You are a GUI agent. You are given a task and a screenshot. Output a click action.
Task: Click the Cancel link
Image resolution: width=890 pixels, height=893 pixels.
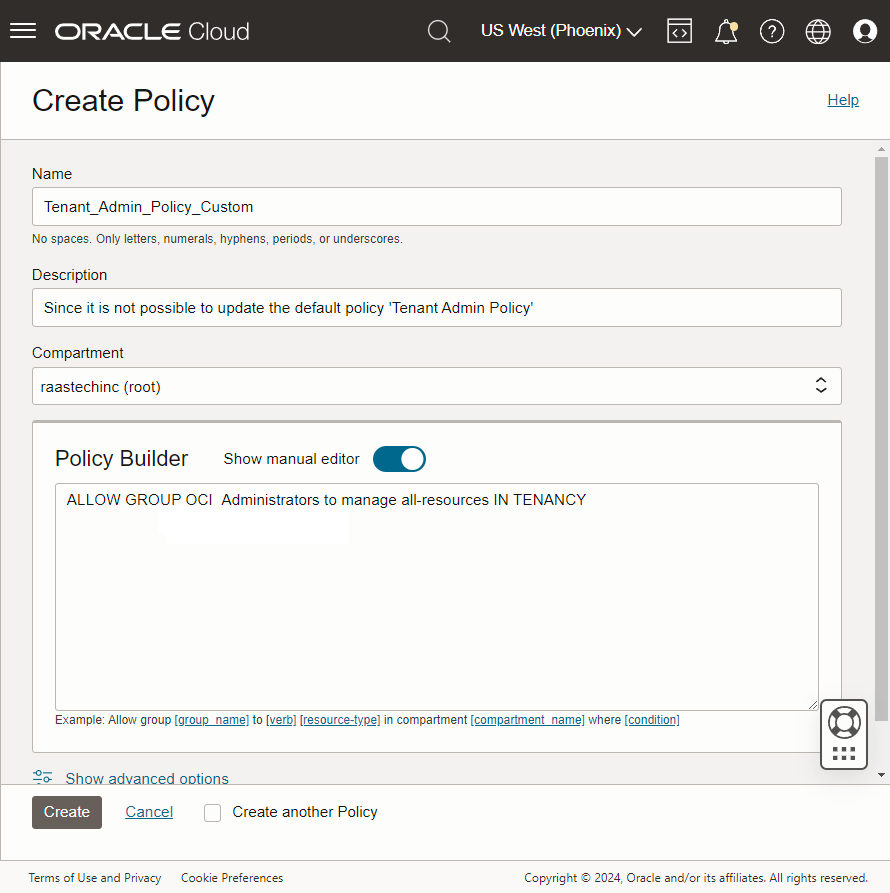pos(149,812)
